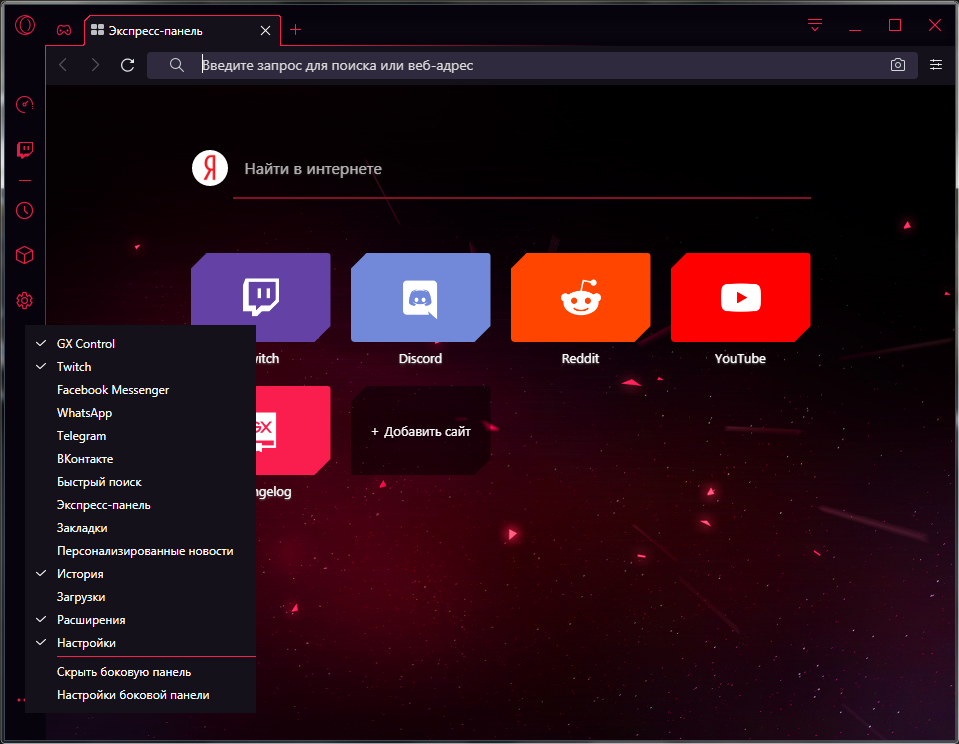The image size is (959, 744).
Task: Uncheck История in the sidebar menu
Action: pos(140,574)
